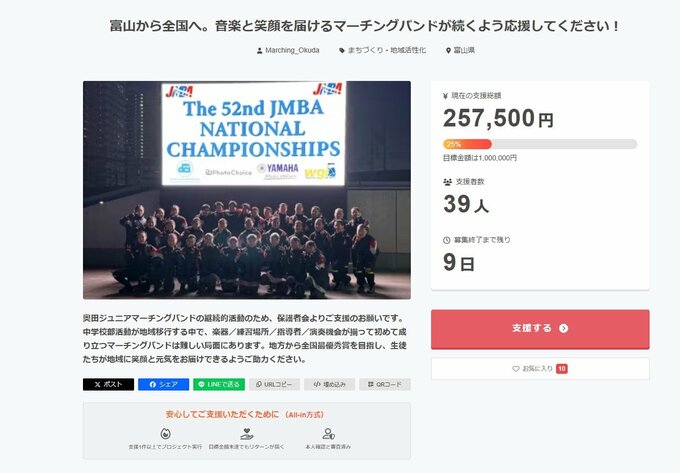Send via the LINEで送る button
The image size is (680, 473).
217,384
